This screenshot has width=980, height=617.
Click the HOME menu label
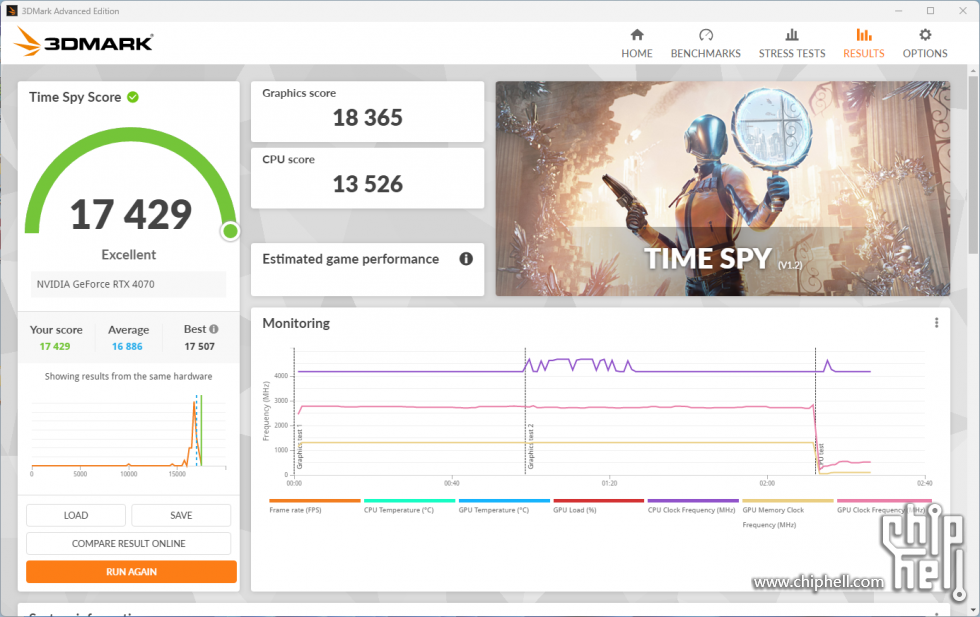[637, 54]
